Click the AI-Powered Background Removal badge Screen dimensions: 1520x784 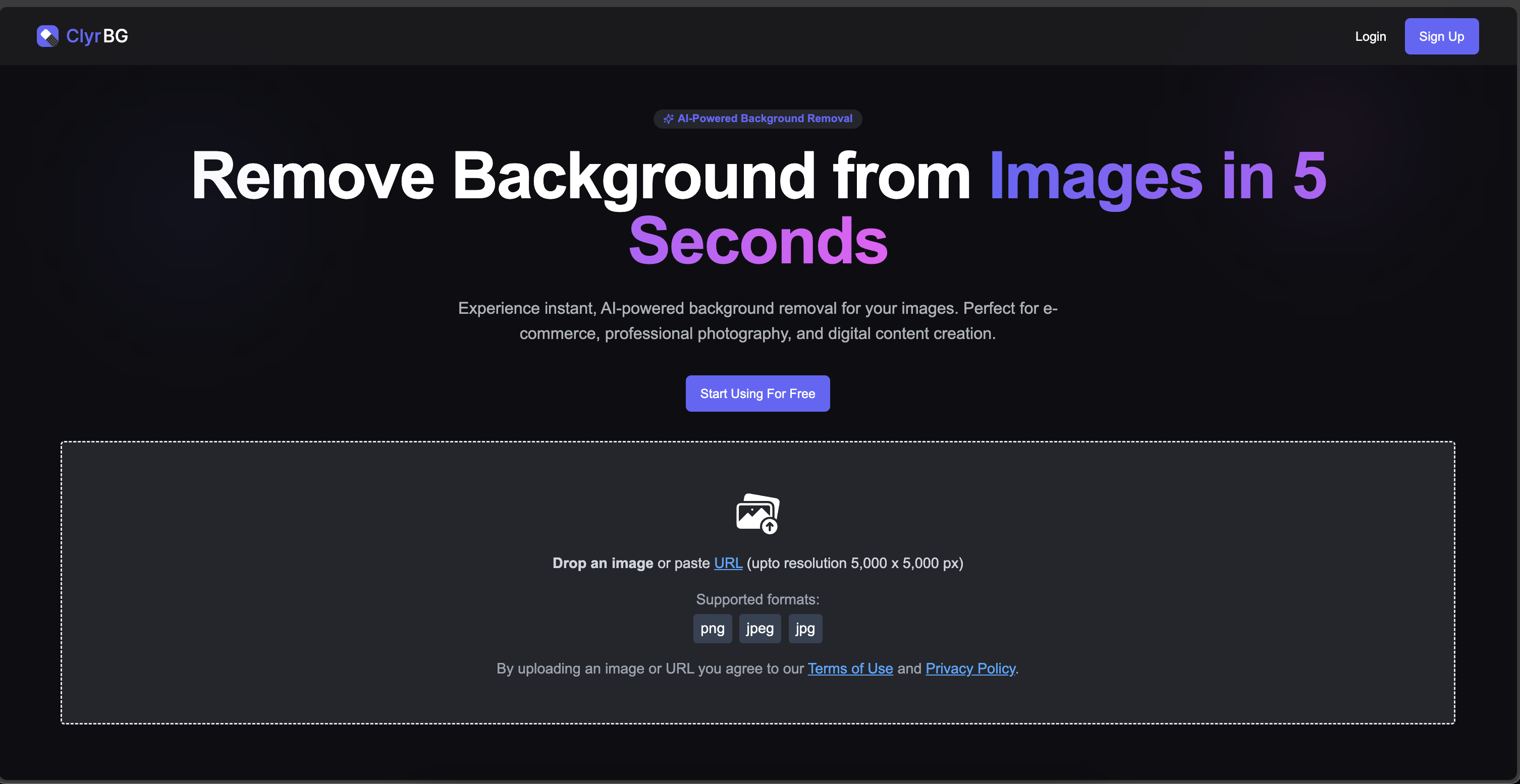coord(764,119)
